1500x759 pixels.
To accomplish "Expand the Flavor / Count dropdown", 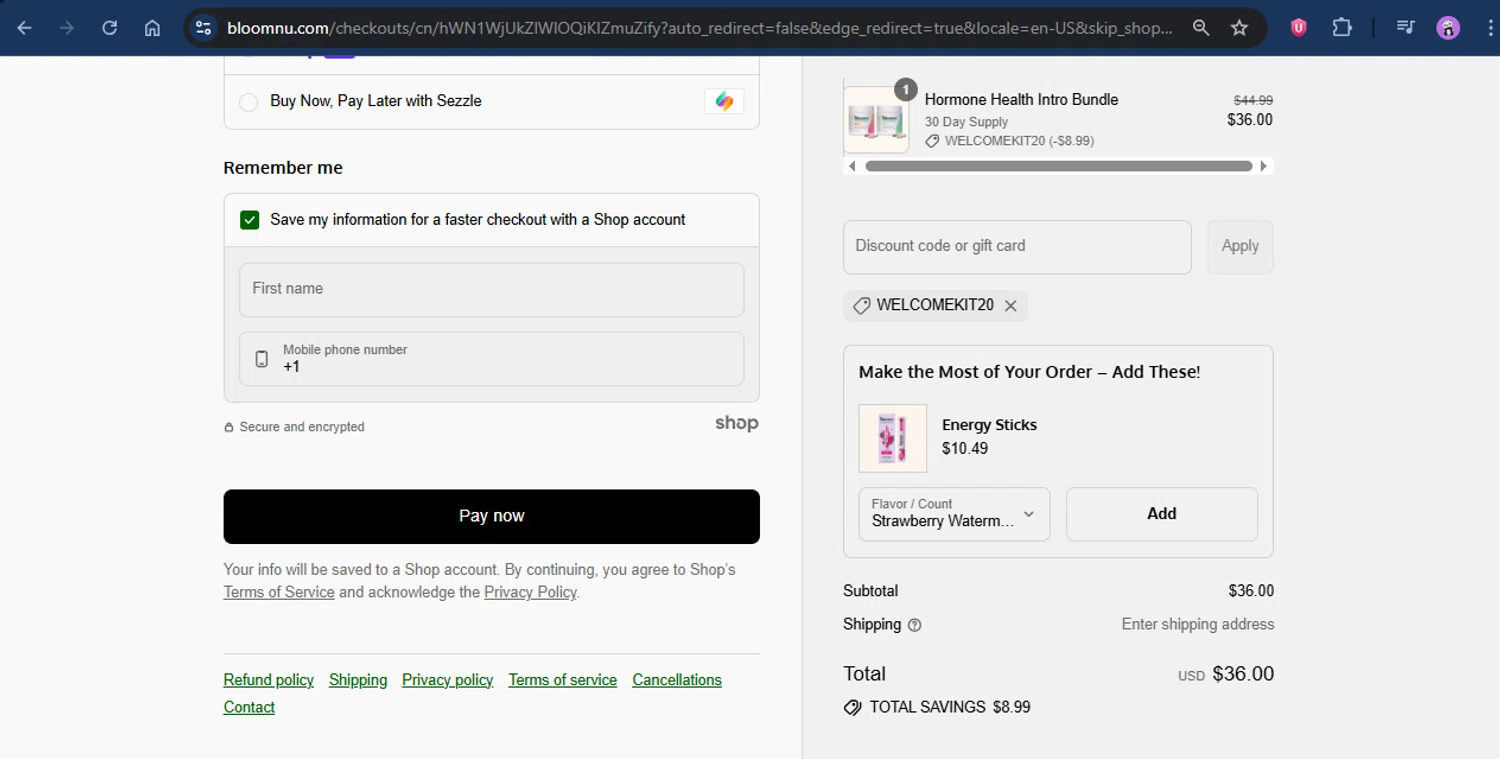I will pos(954,514).
